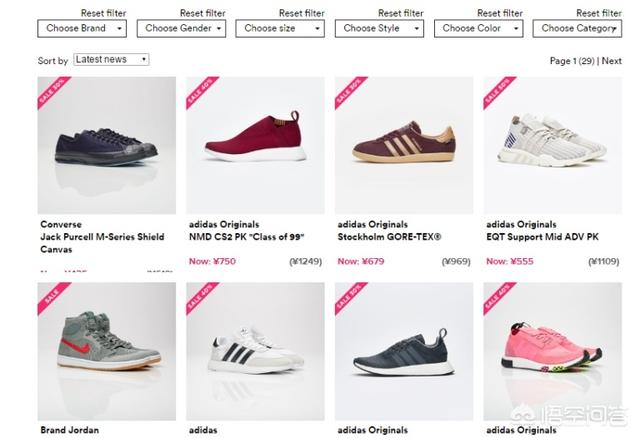
Task: View the EQT Support Mid ADV PK image
Action: 553,145
